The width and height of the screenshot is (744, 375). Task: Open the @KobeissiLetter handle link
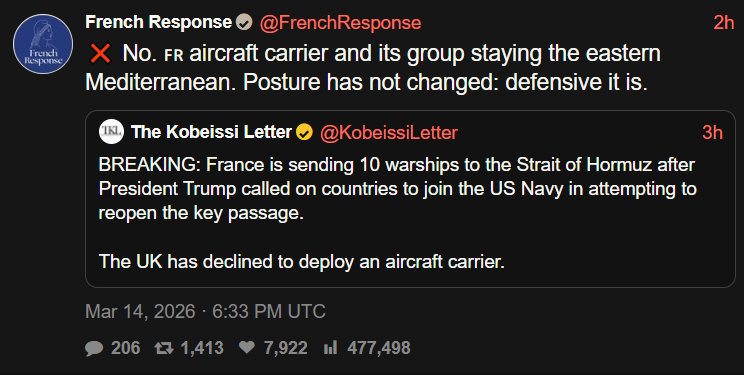point(389,132)
